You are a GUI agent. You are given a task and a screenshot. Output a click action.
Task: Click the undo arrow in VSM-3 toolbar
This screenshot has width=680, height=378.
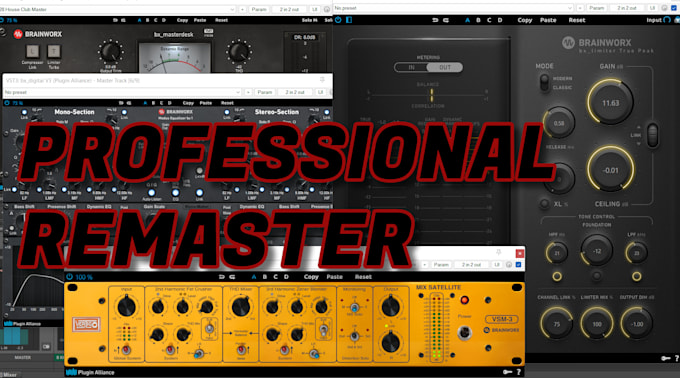[x=222, y=277]
